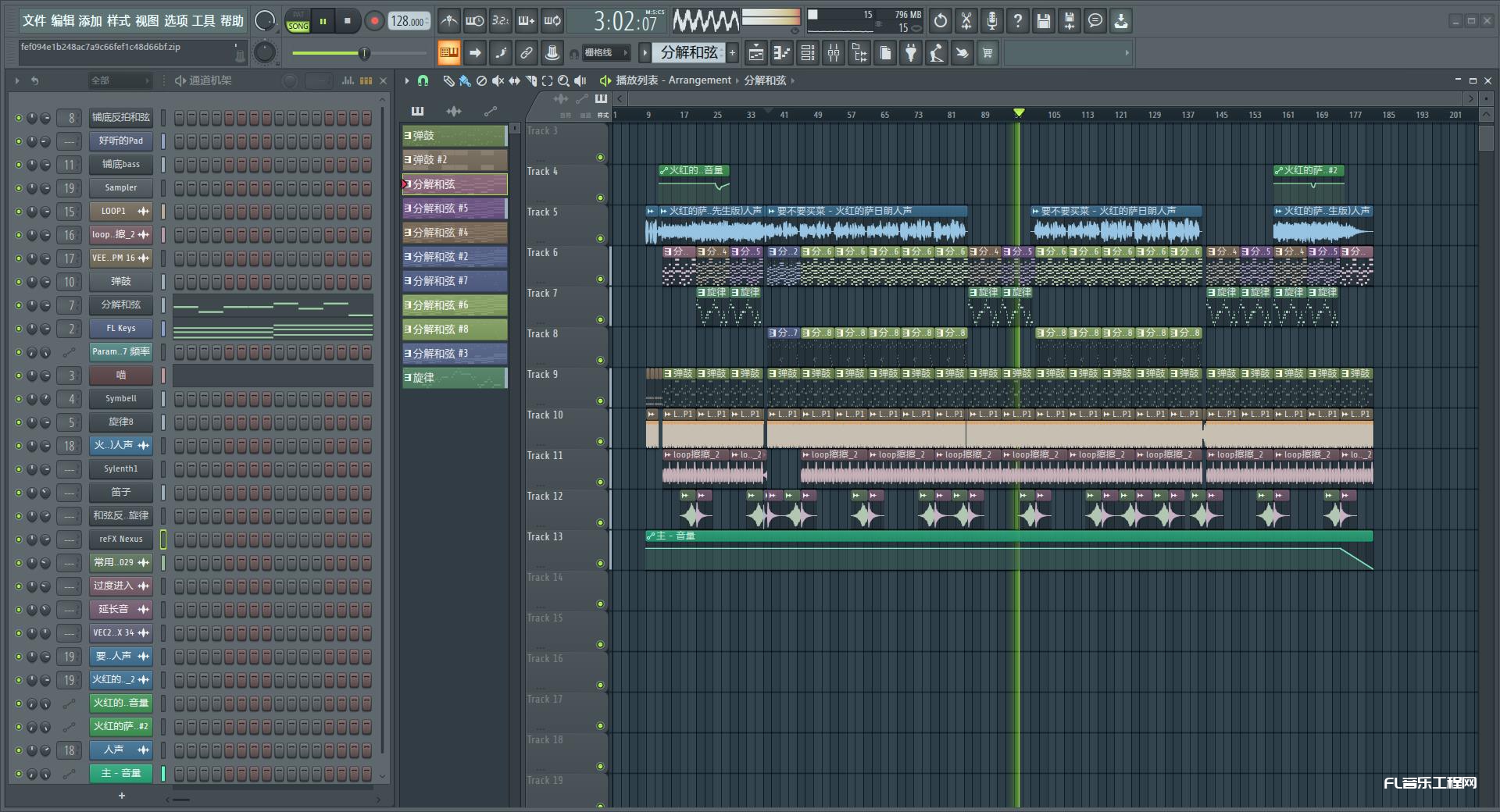This screenshot has width=1500, height=812.
Task: Select the playlist Slice tool
Action: coord(530,80)
